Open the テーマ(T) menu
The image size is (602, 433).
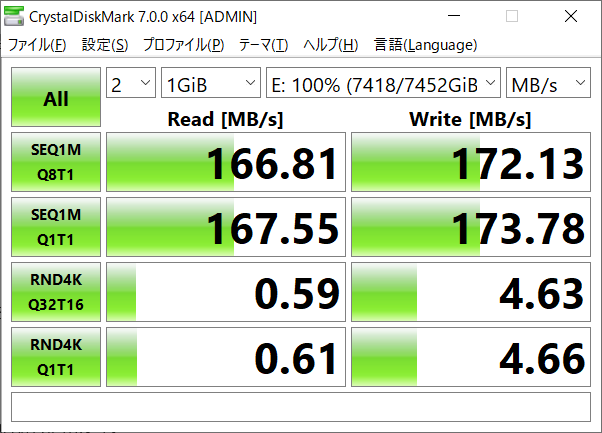(263, 45)
